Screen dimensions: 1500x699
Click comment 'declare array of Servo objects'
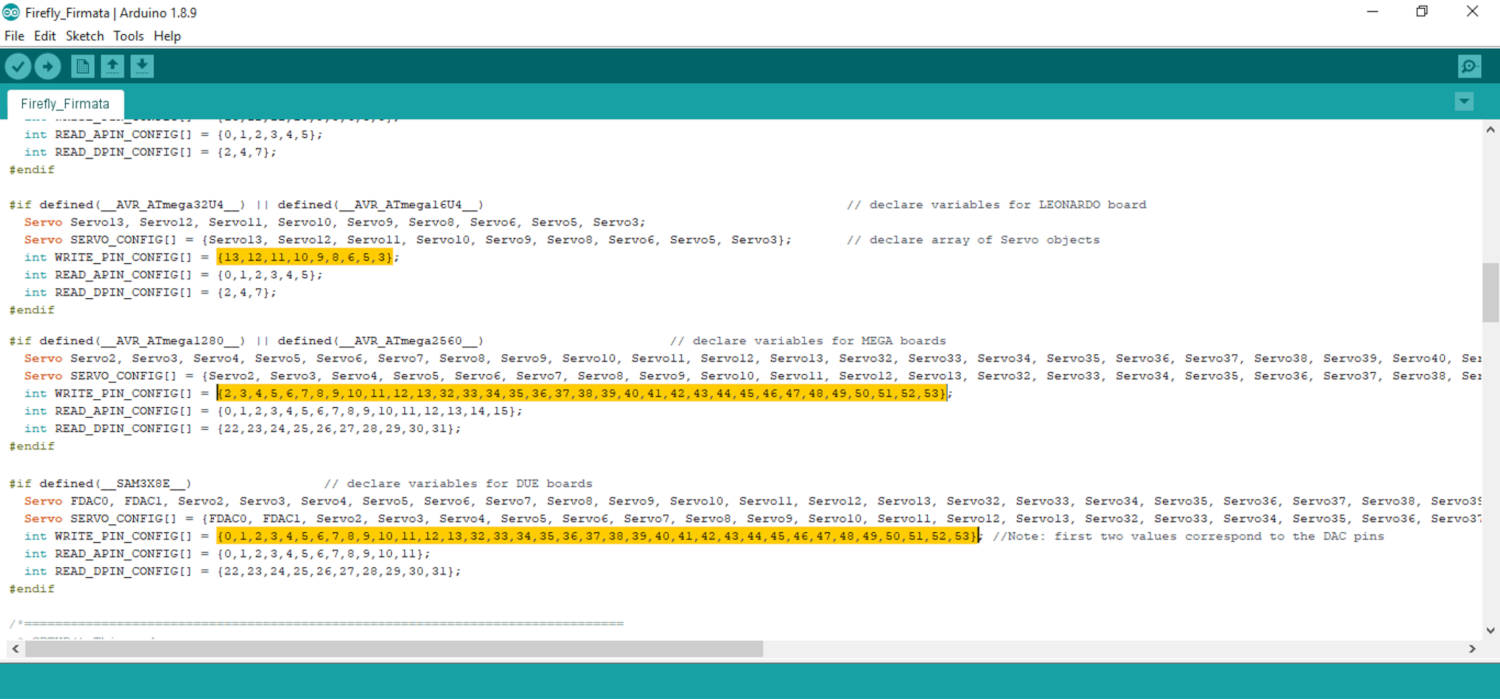(x=973, y=240)
